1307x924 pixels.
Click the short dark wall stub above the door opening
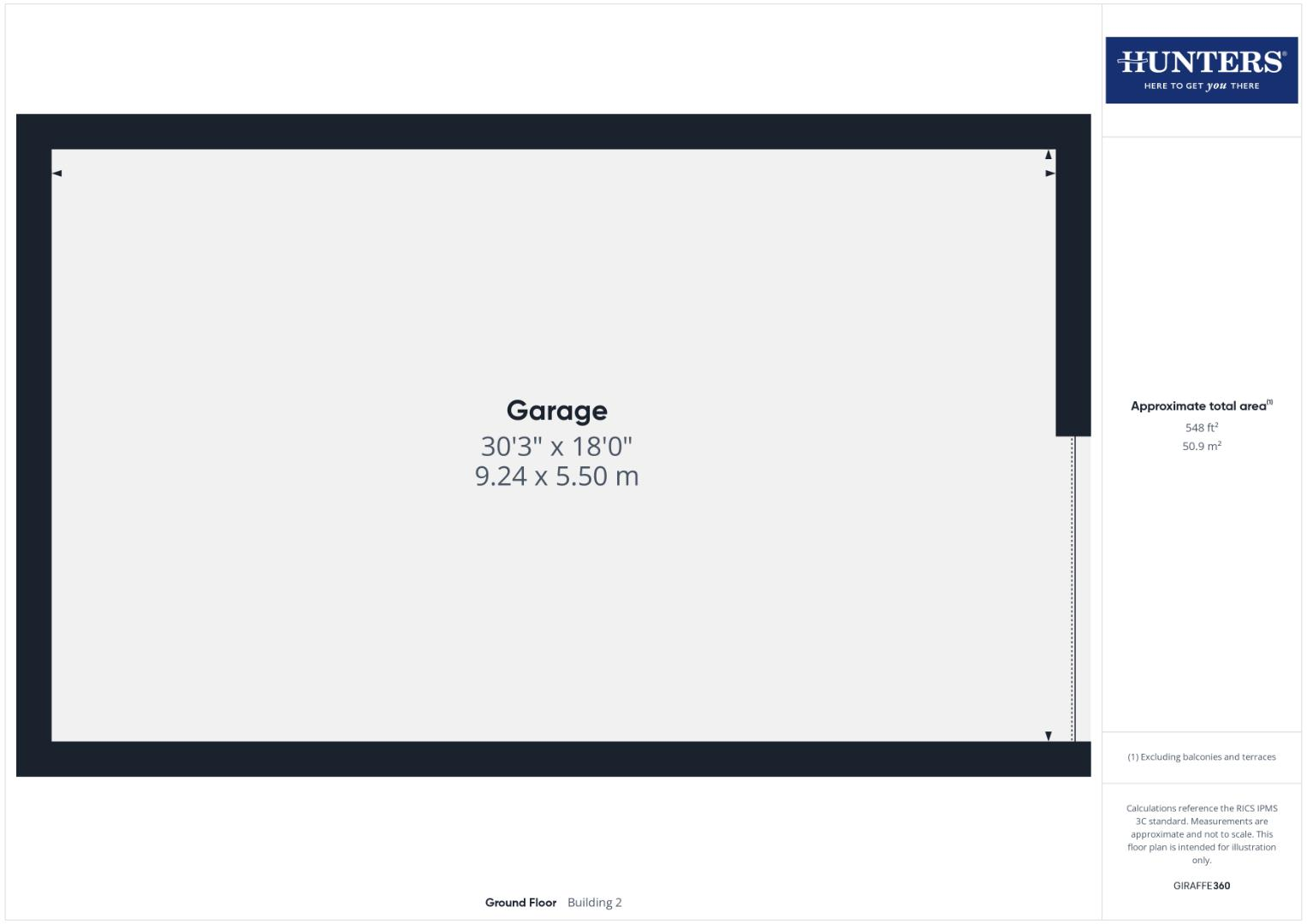[x=1072, y=291]
